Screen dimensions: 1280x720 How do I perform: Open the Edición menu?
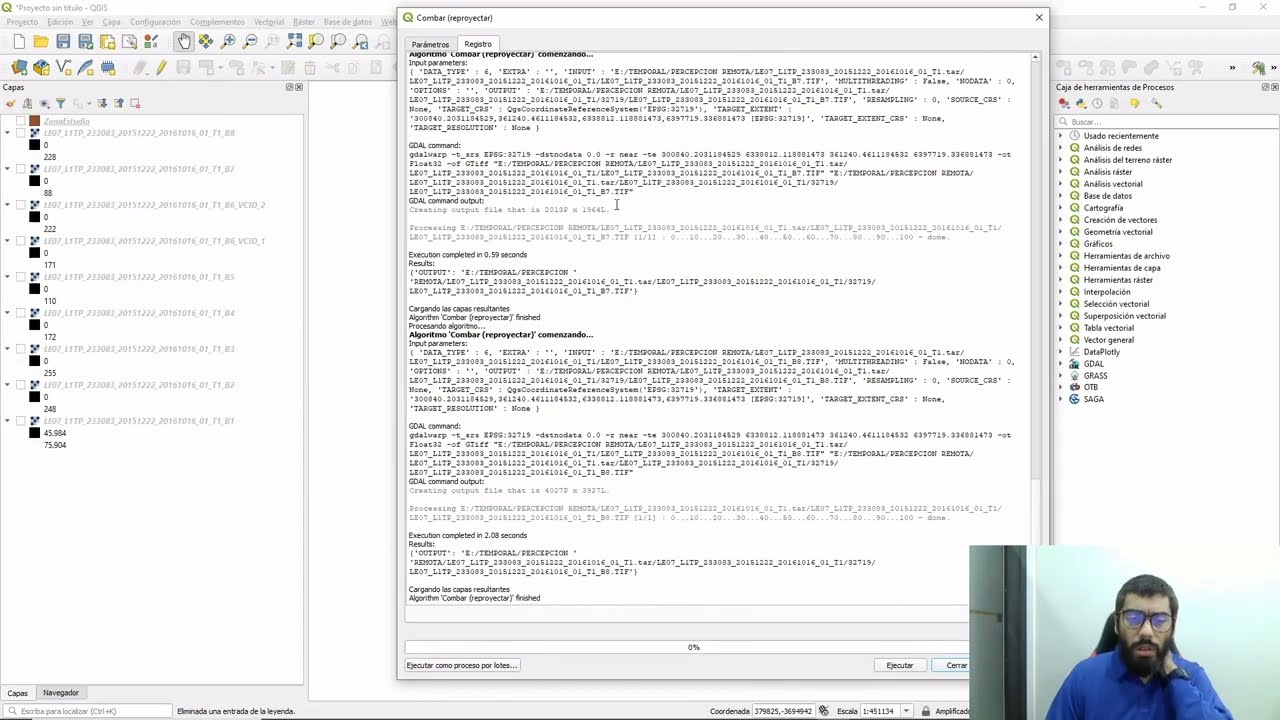tap(60, 21)
